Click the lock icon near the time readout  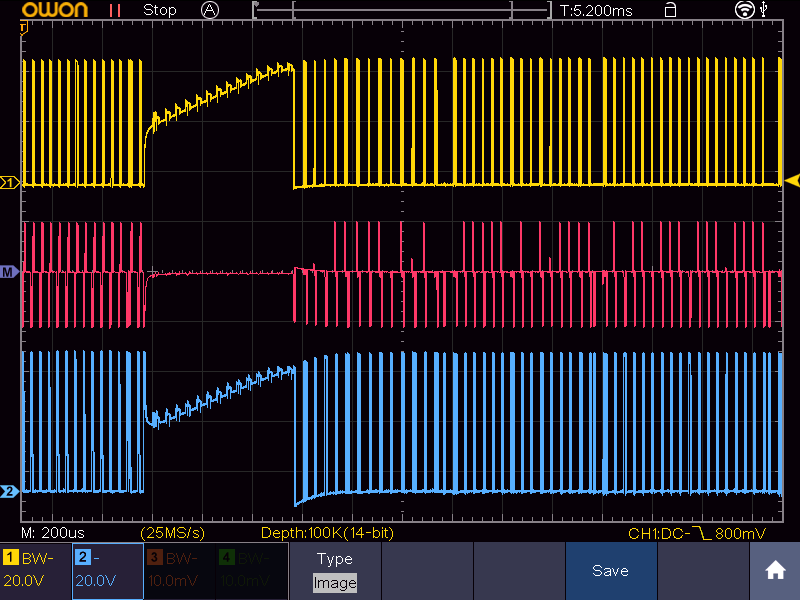(670, 10)
